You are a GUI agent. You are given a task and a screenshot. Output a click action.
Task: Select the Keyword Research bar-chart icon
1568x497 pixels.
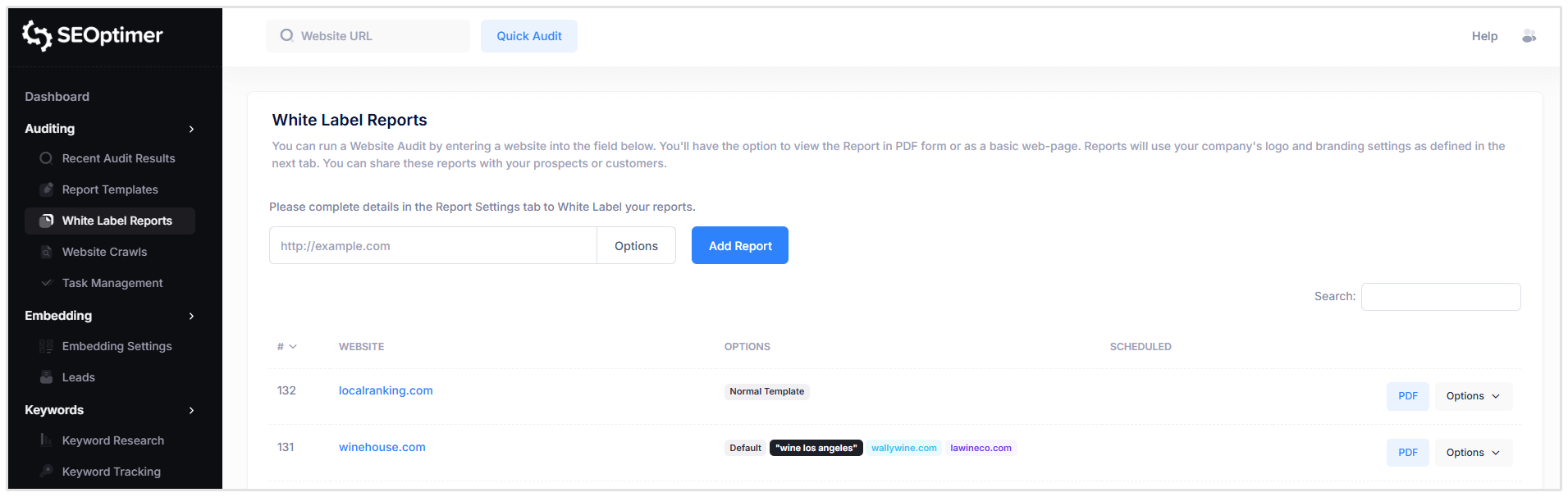coord(46,440)
